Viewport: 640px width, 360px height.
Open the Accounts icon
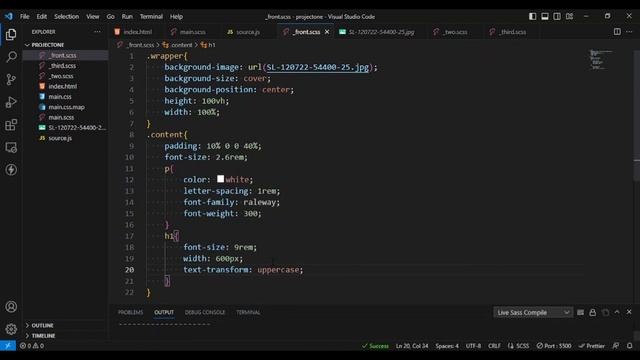(x=11, y=307)
